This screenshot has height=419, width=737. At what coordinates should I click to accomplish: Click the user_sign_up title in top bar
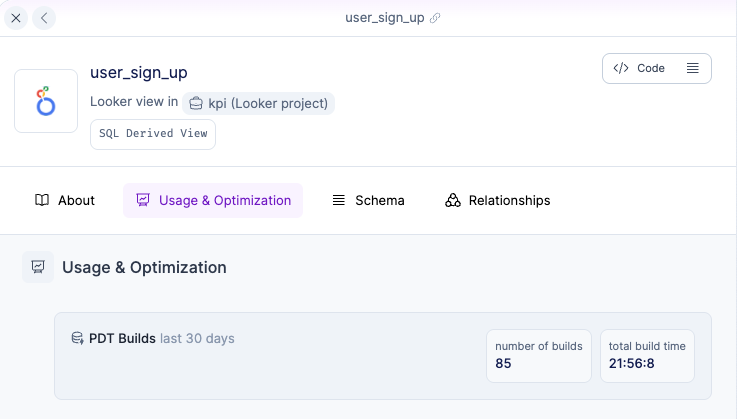coord(383,18)
